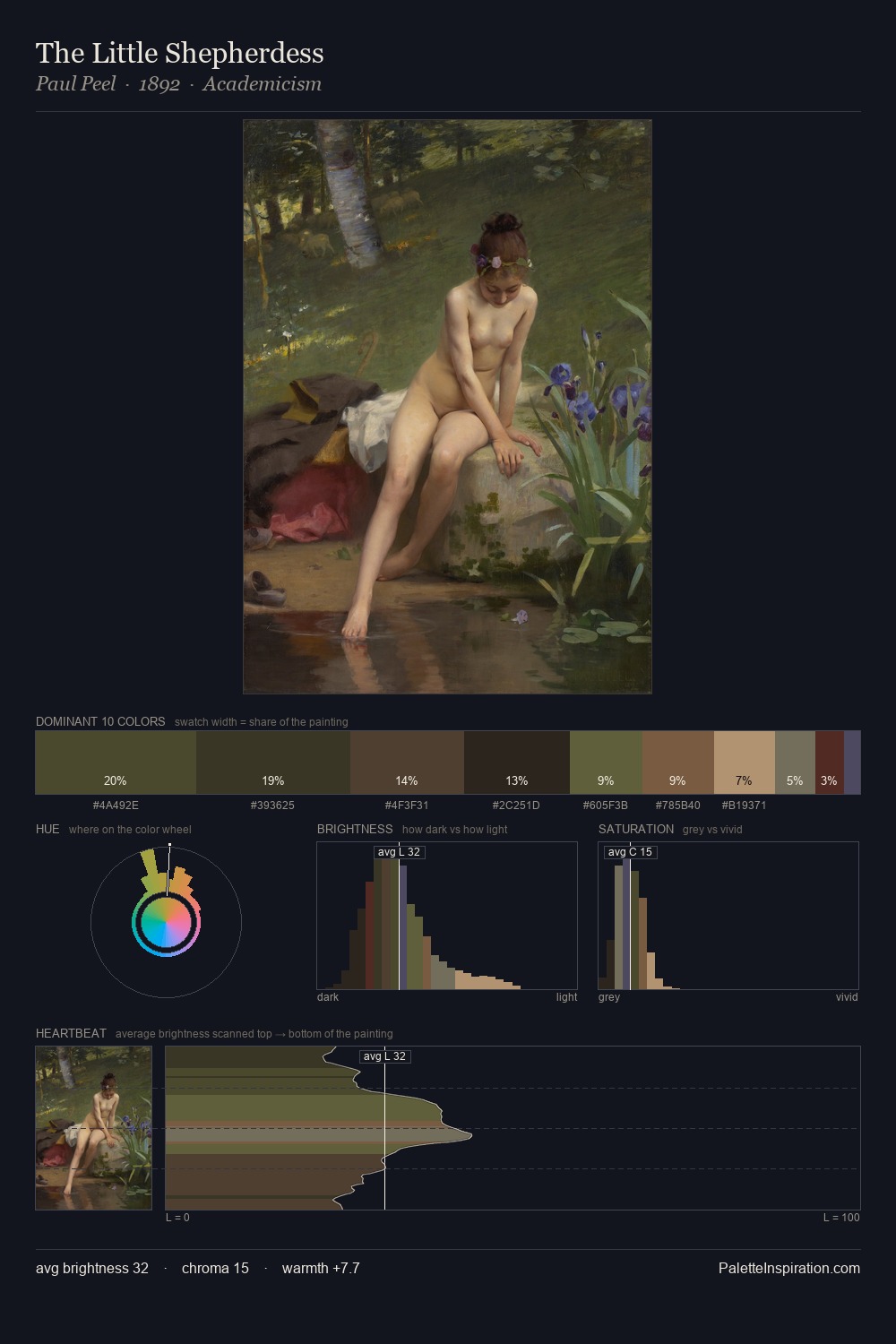Click the footer avg brightness 32 text
The width and height of the screenshot is (896, 1344).
92,1269
